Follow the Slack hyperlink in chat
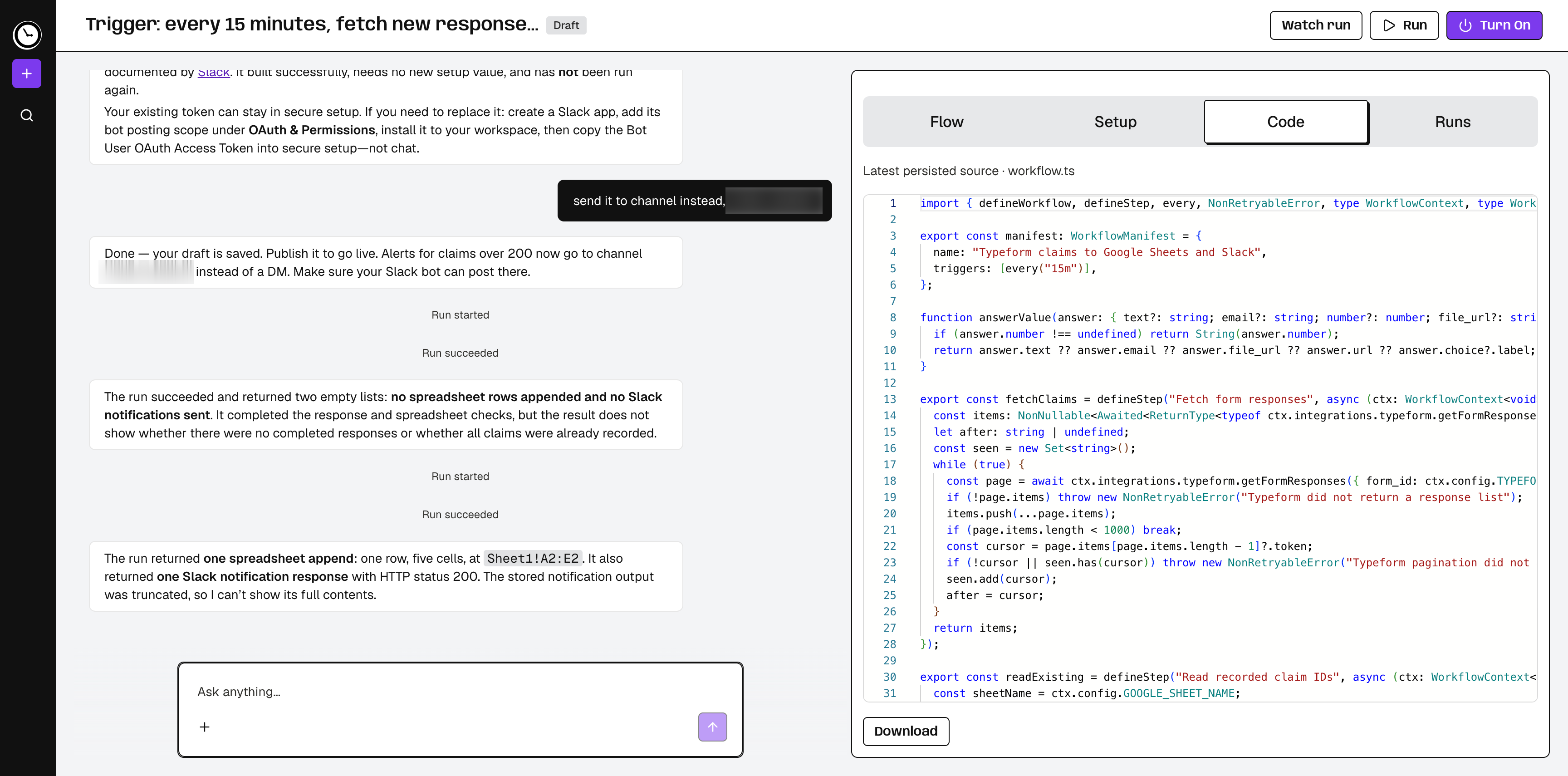 click(x=214, y=72)
